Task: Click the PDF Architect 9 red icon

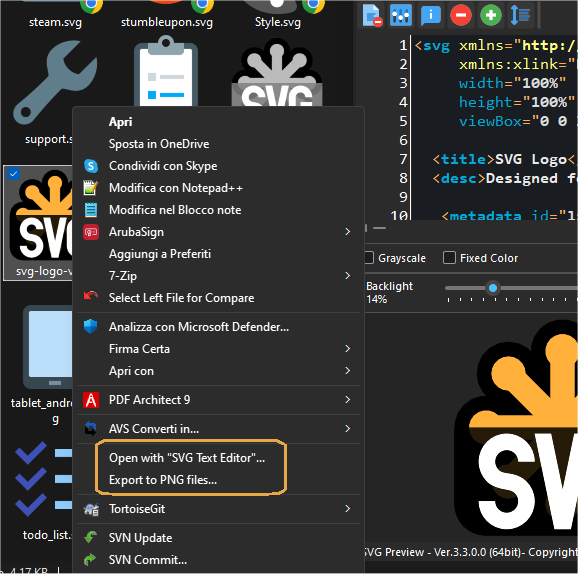Action: [91, 400]
